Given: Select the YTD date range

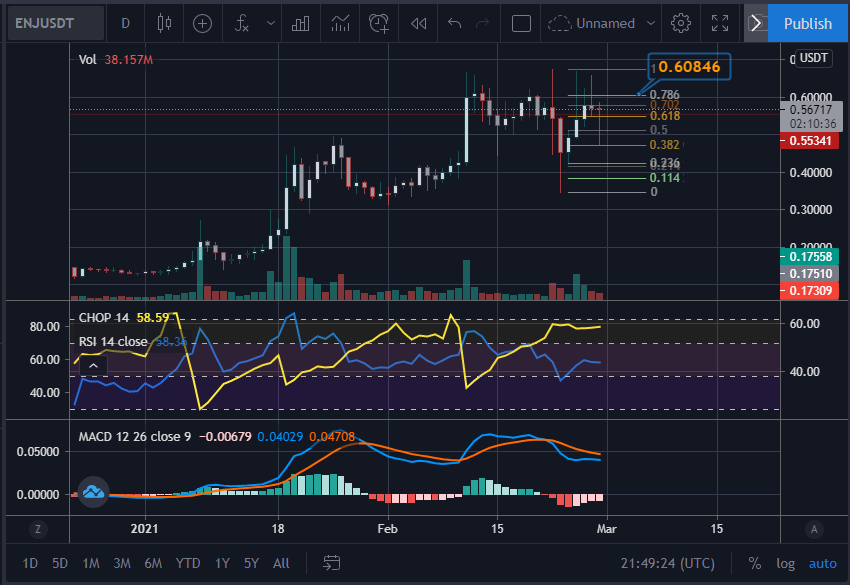Looking at the screenshot, I should (188, 563).
